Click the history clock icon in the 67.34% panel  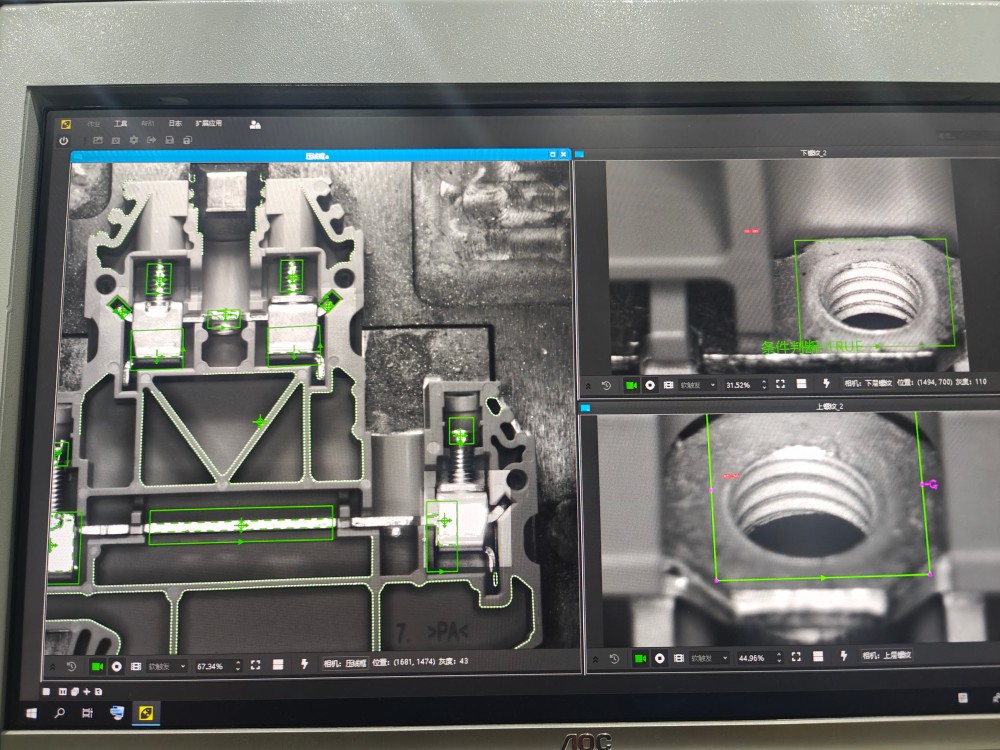[71, 666]
